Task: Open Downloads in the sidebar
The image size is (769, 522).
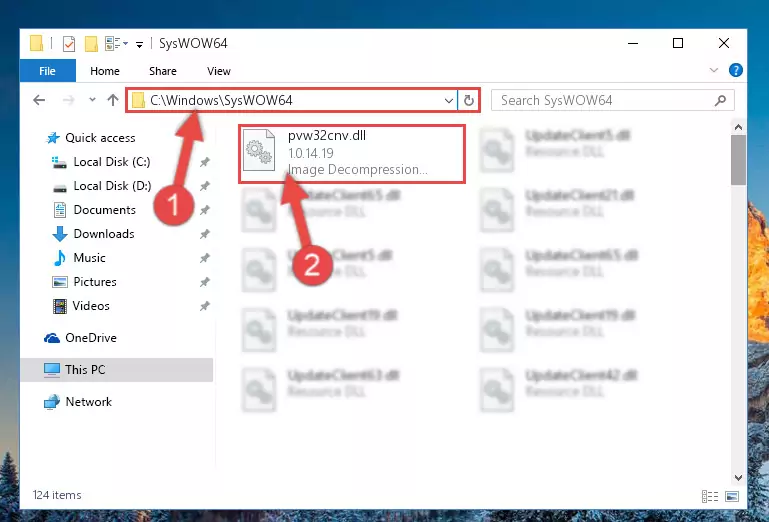Action: 104,234
